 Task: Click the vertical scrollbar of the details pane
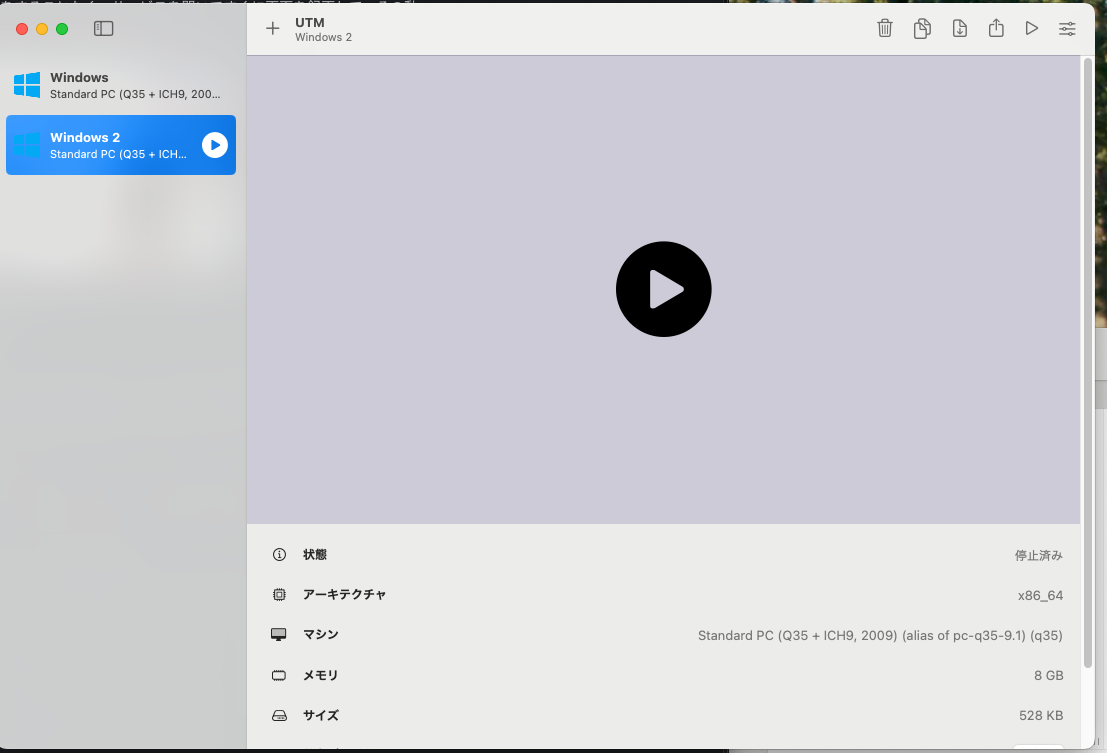[x=1088, y=363]
